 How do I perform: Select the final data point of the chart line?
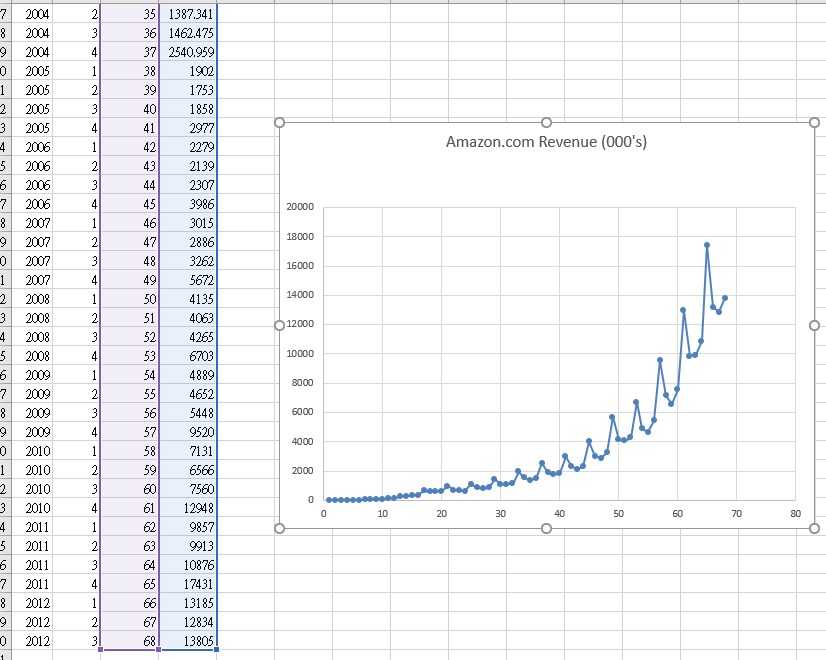[x=725, y=298]
